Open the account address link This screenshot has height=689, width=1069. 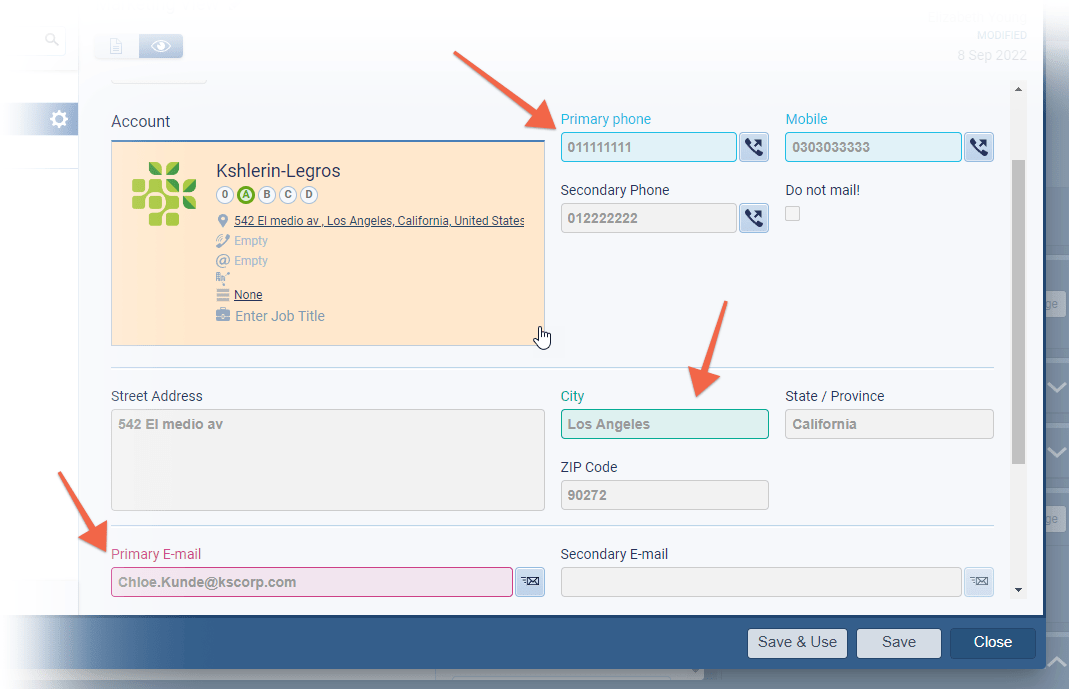[379, 221]
